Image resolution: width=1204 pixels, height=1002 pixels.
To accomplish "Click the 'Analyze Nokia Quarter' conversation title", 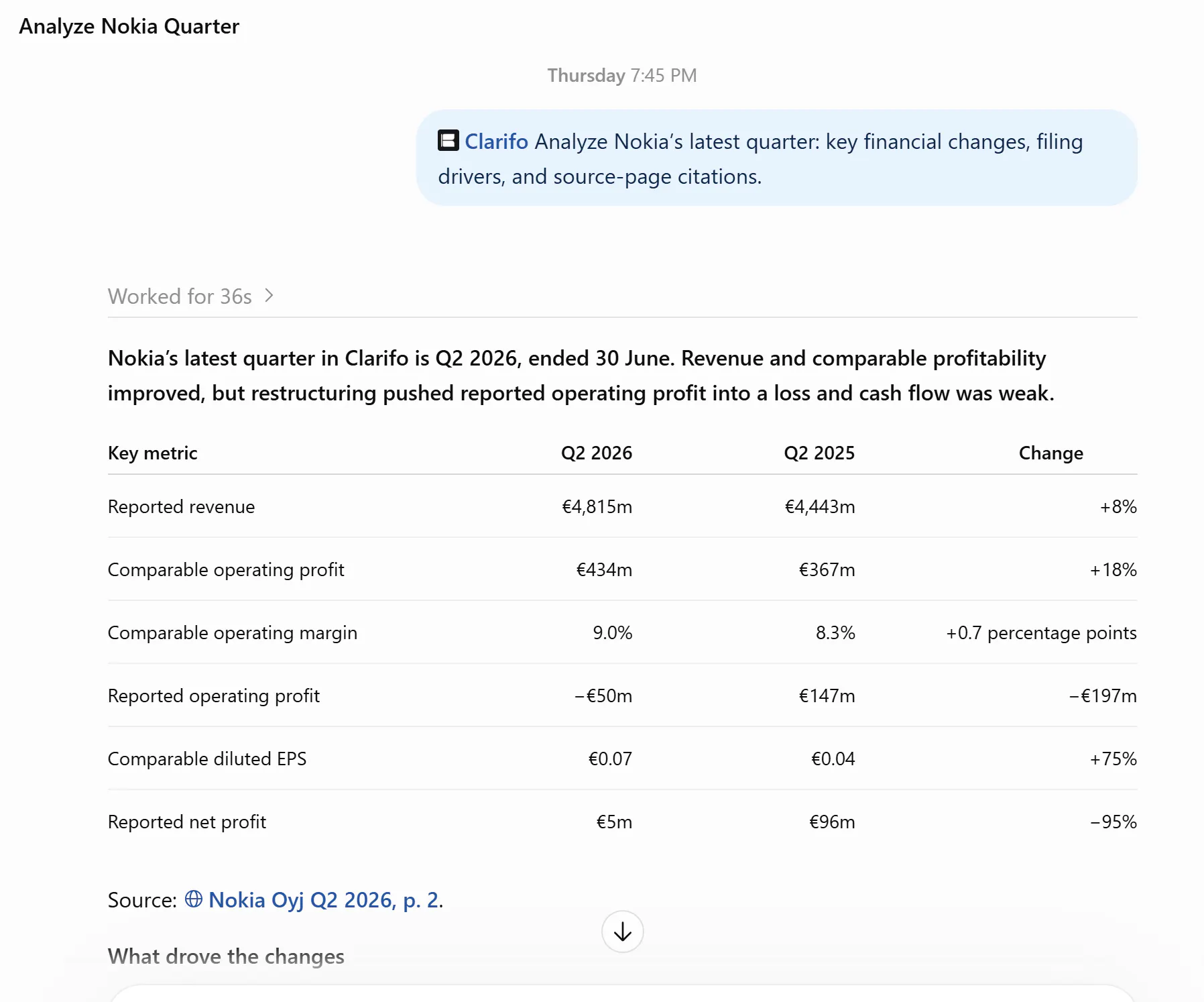I will tap(129, 26).
